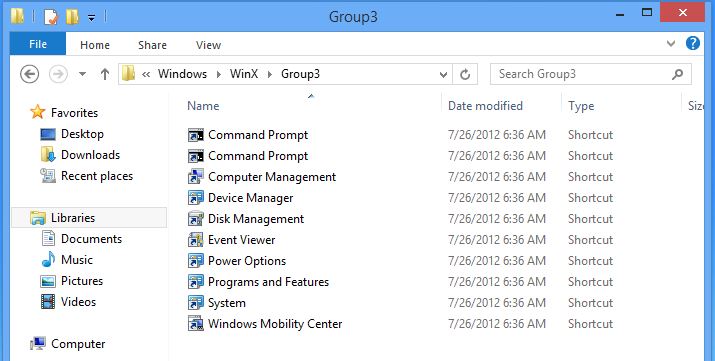Viewport: 715px width, 361px height.
Task: Open the Videos library
Action: pyautogui.click(x=78, y=302)
